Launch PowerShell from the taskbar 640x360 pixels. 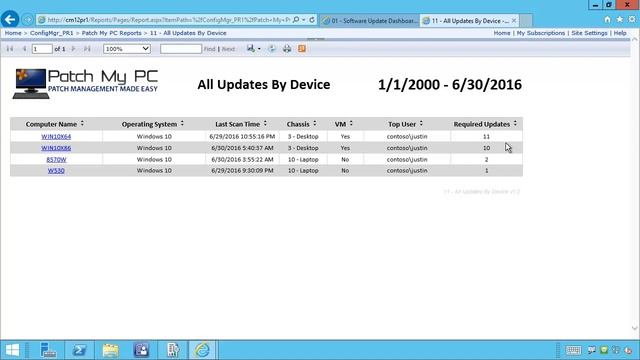click(x=79, y=350)
